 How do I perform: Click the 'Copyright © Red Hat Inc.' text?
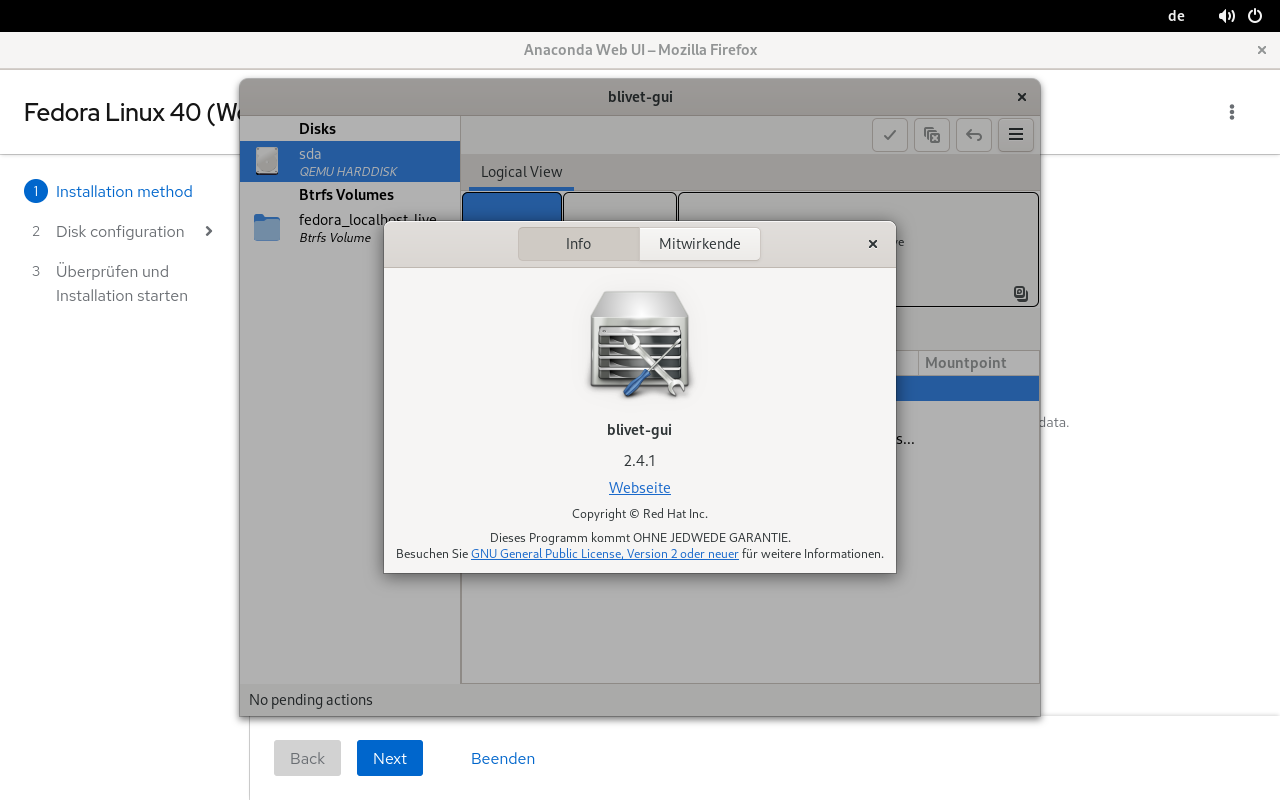tap(640, 514)
